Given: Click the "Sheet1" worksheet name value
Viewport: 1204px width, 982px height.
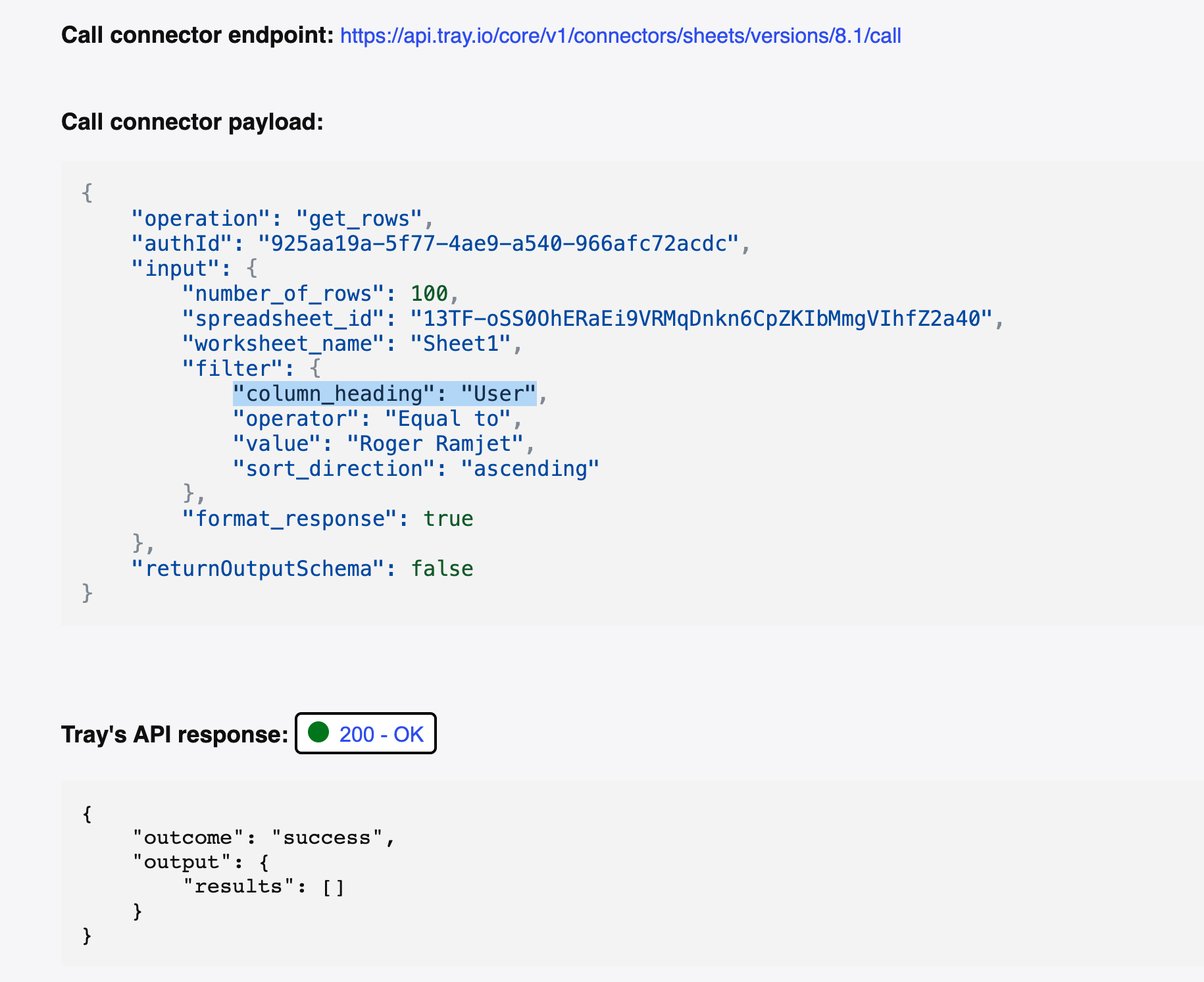Looking at the screenshot, I should coord(461,344).
